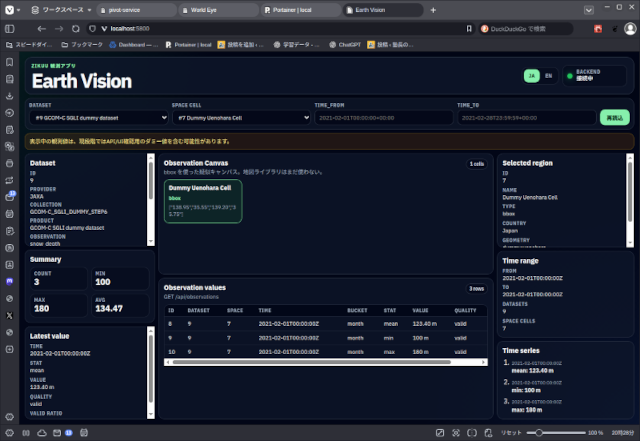Screen dimensions: 640x441
Task: Switch language to EN
Action: 548,75
